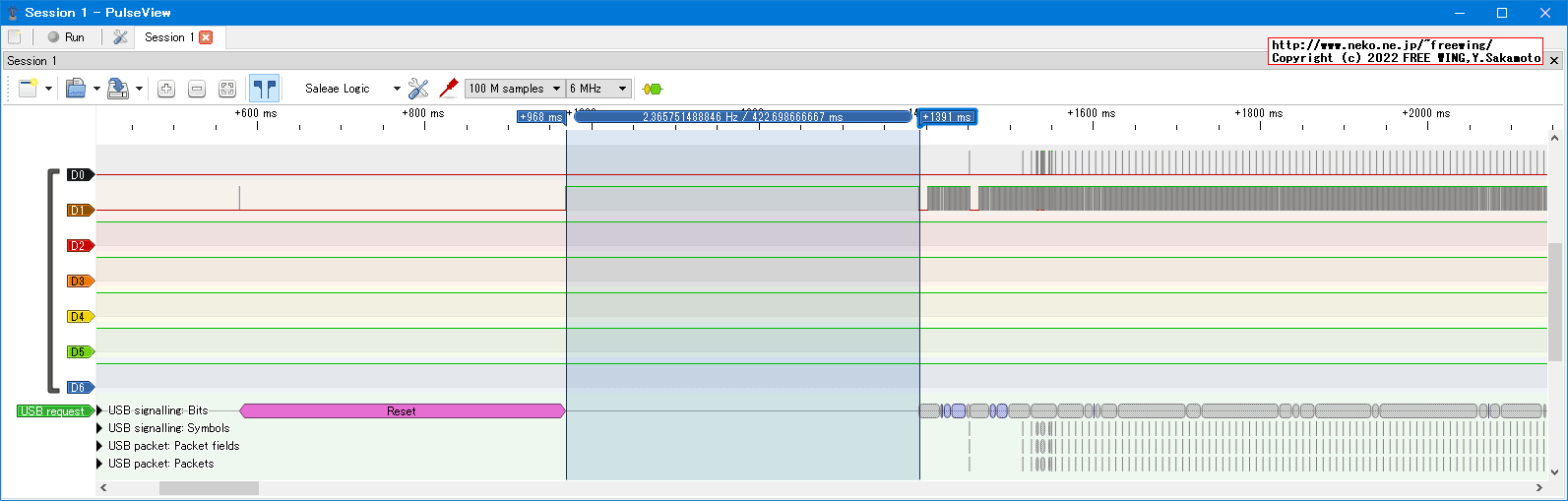The height and width of the screenshot is (501, 1568).
Task: Click the save capture icon
Action: [118, 89]
